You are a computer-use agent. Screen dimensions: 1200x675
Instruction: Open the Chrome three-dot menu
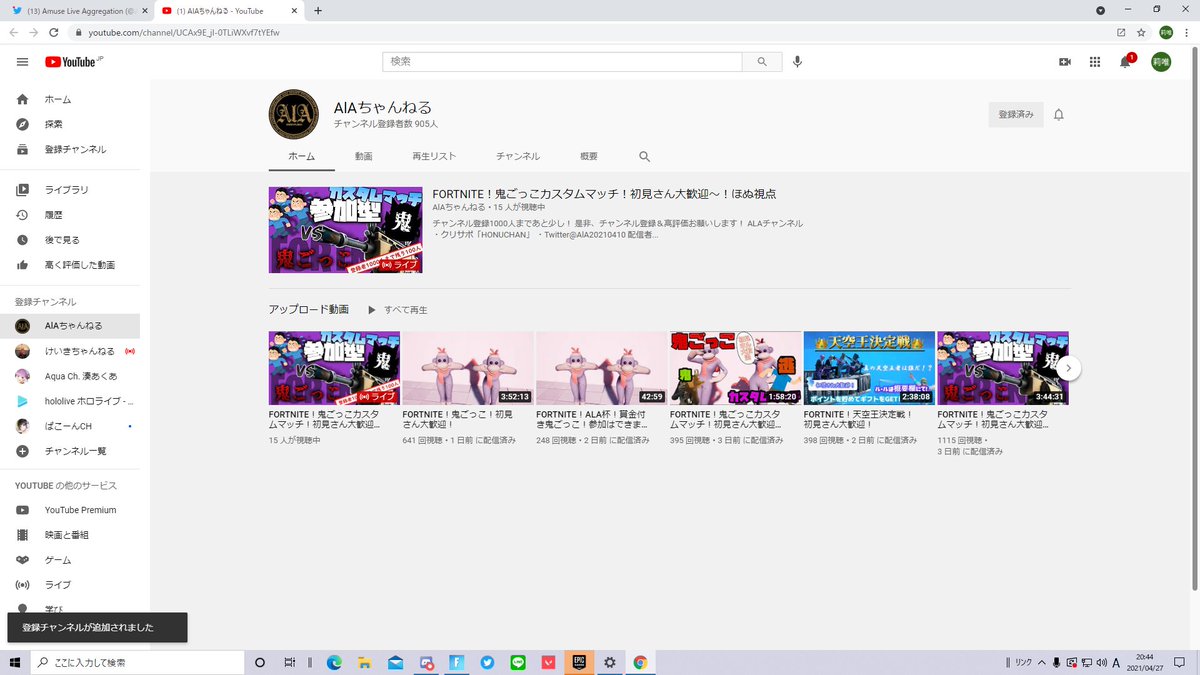[1187, 32]
